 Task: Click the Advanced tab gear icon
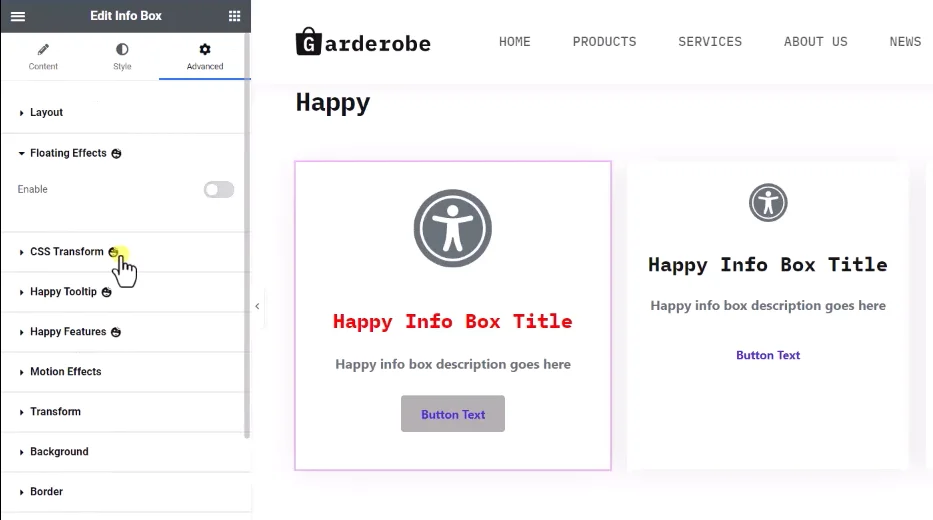tap(205, 49)
